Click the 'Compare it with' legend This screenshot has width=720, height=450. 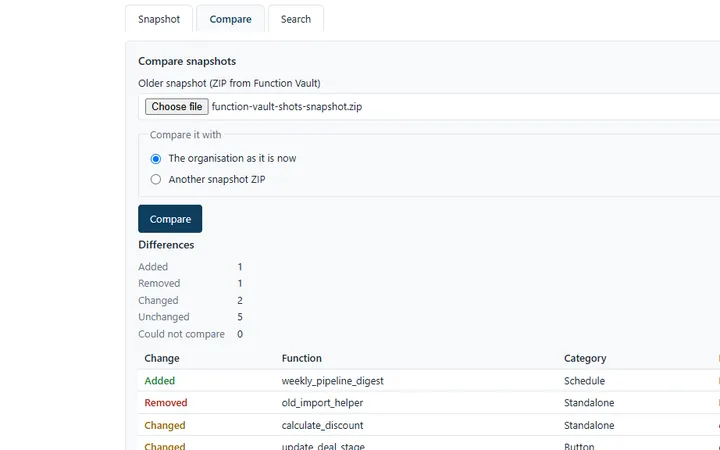click(x=186, y=135)
